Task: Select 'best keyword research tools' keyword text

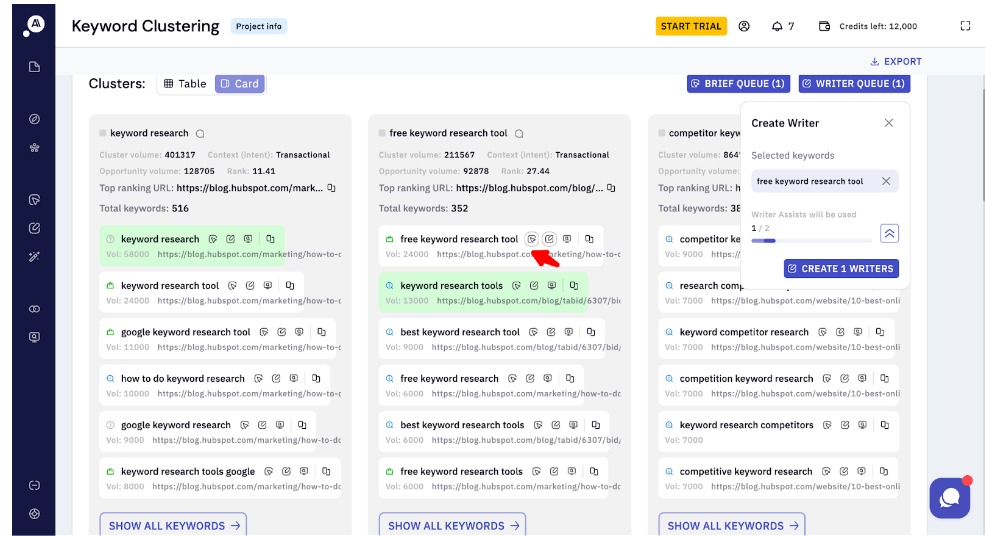Action: 462,425
